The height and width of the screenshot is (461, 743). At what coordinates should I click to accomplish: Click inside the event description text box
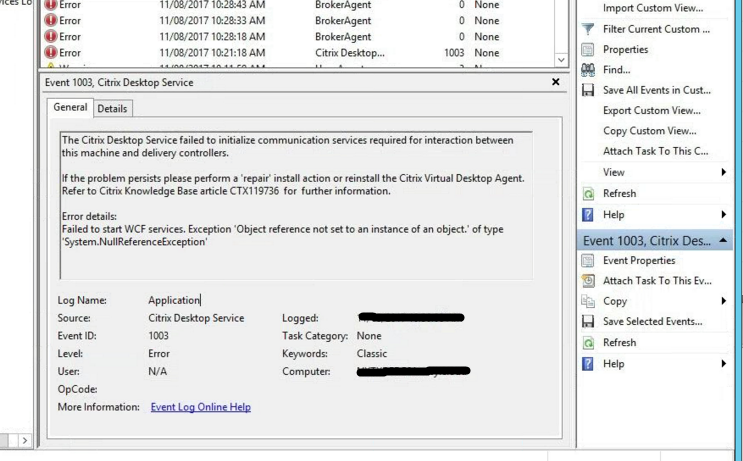297,206
